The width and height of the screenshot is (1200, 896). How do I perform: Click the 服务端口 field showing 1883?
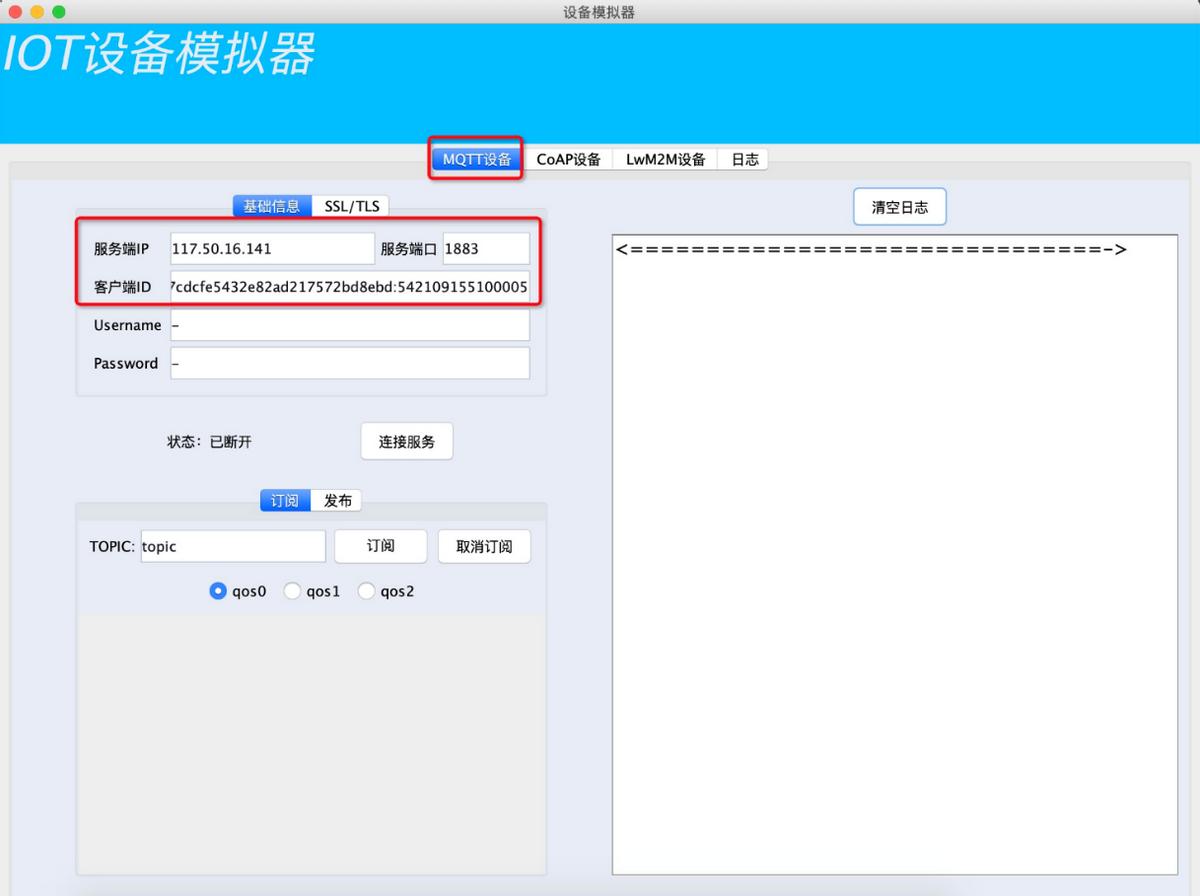tap(486, 248)
